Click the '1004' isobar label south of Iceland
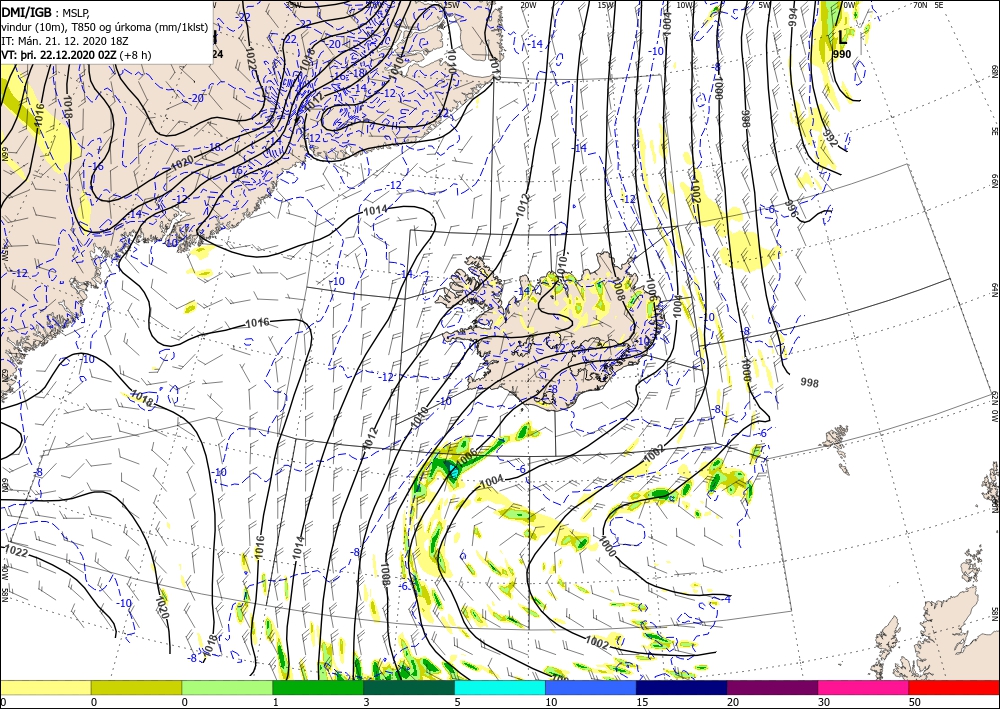Viewport: 1000px width, 709px height. tap(492, 482)
